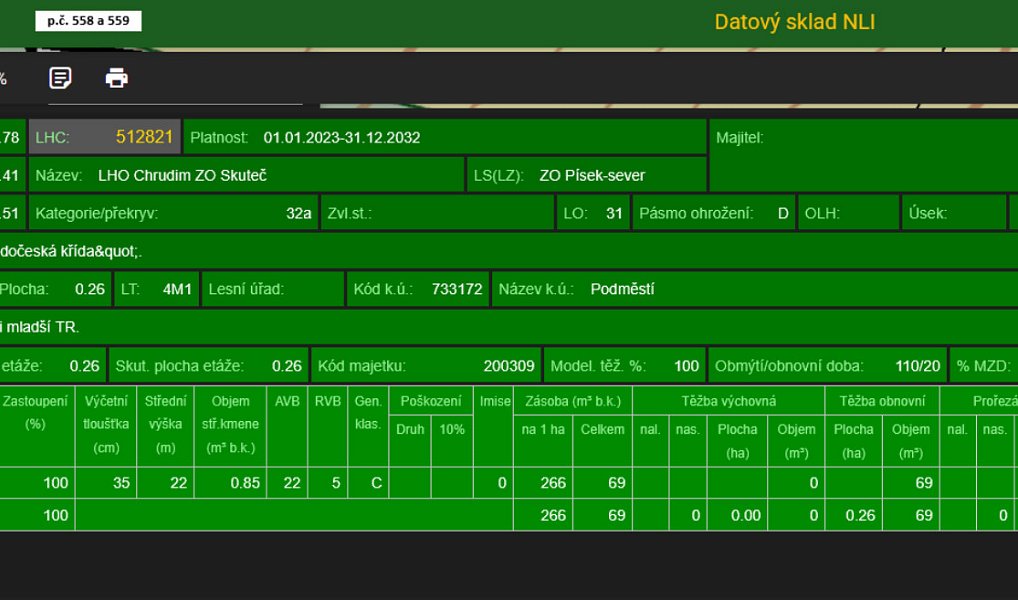Click the printer icon to print

117,78
